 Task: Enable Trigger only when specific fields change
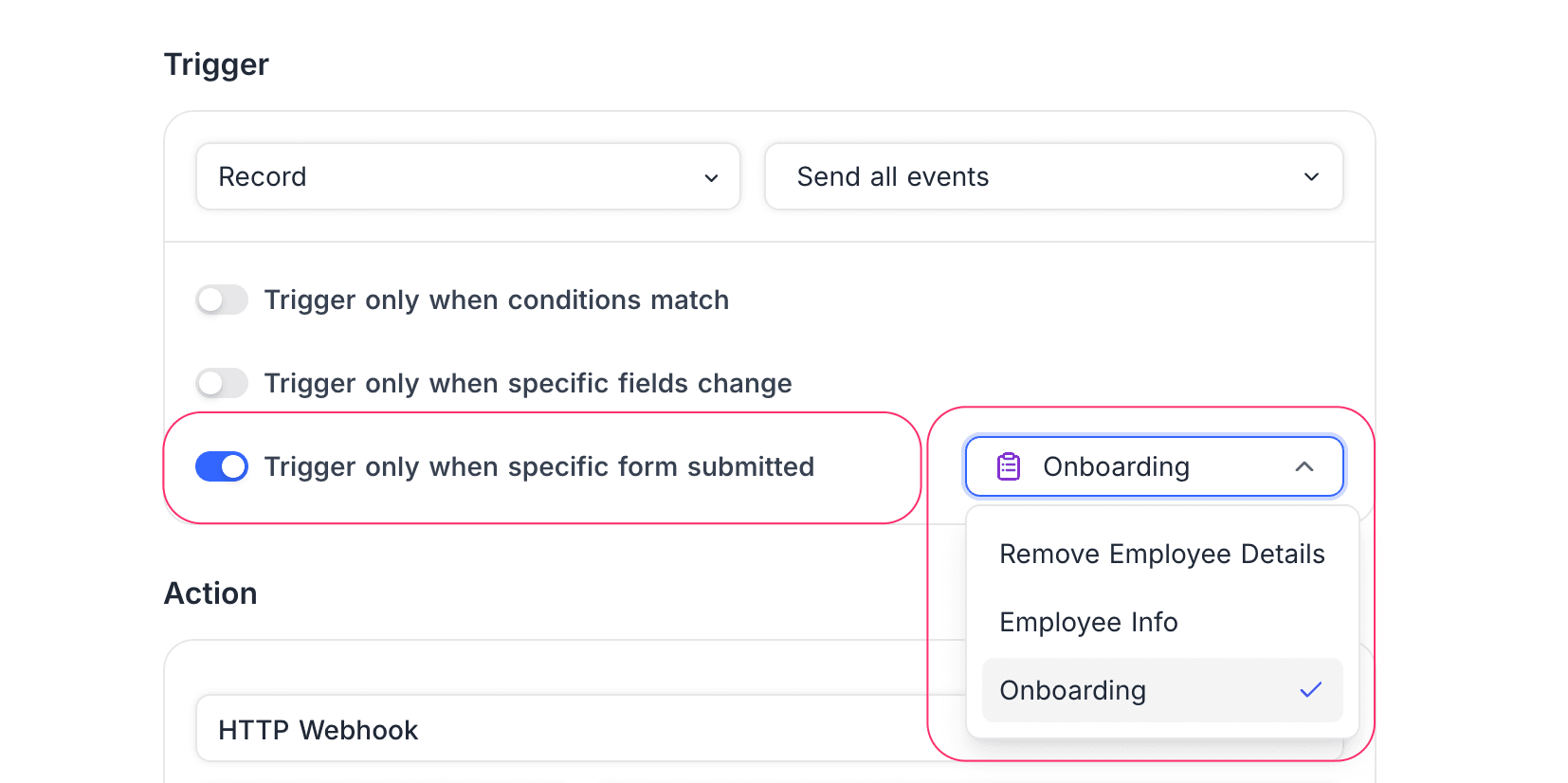click(x=221, y=383)
